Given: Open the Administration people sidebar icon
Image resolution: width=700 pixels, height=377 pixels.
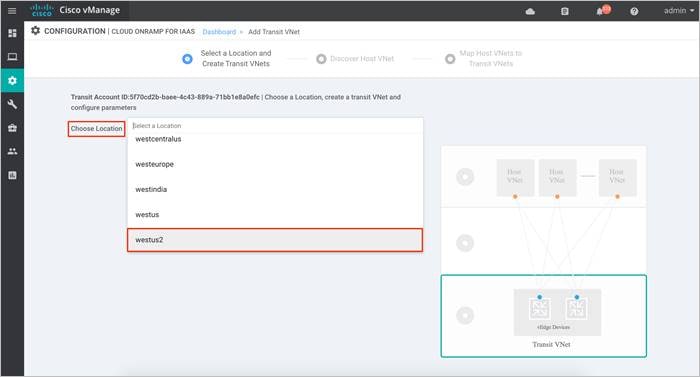Looking at the screenshot, I should (12, 151).
